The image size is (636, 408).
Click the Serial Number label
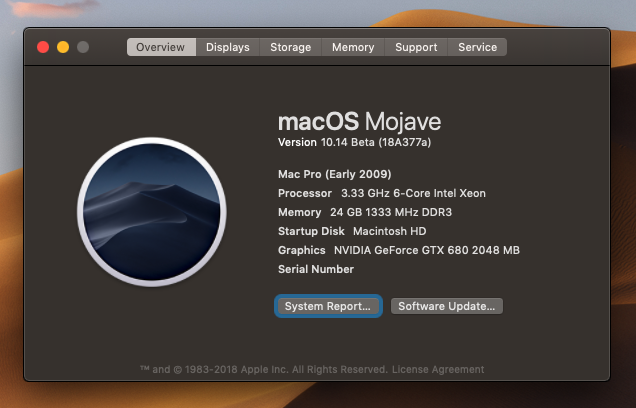316,269
